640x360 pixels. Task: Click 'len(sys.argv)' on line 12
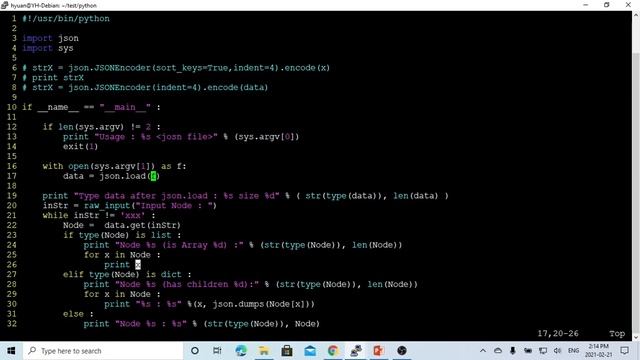click(91, 127)
